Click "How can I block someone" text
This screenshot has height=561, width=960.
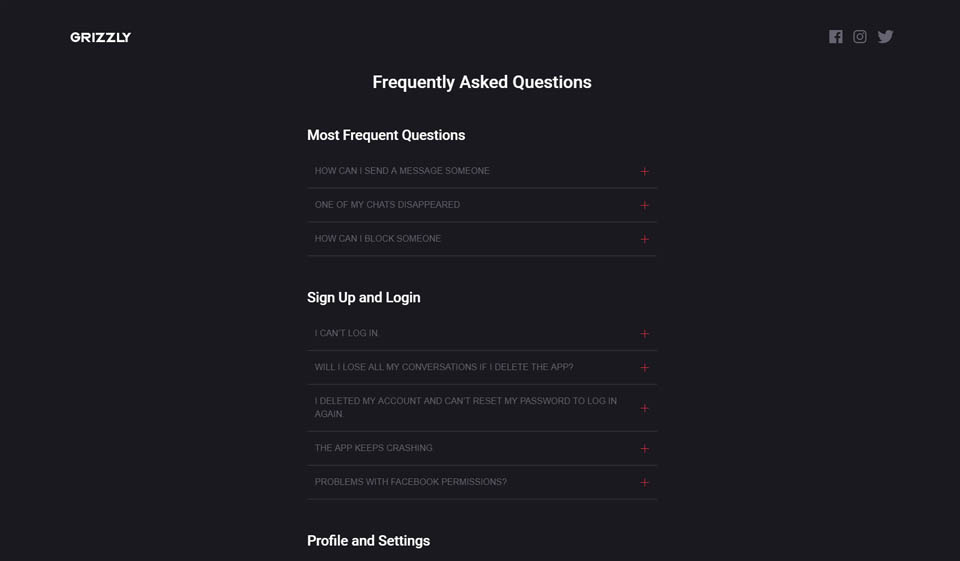(378, 239)
